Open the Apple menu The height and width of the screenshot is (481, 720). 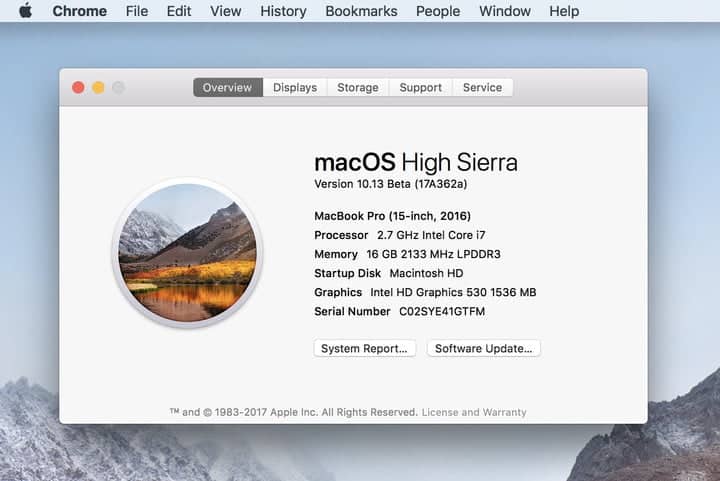coord(26,11)
